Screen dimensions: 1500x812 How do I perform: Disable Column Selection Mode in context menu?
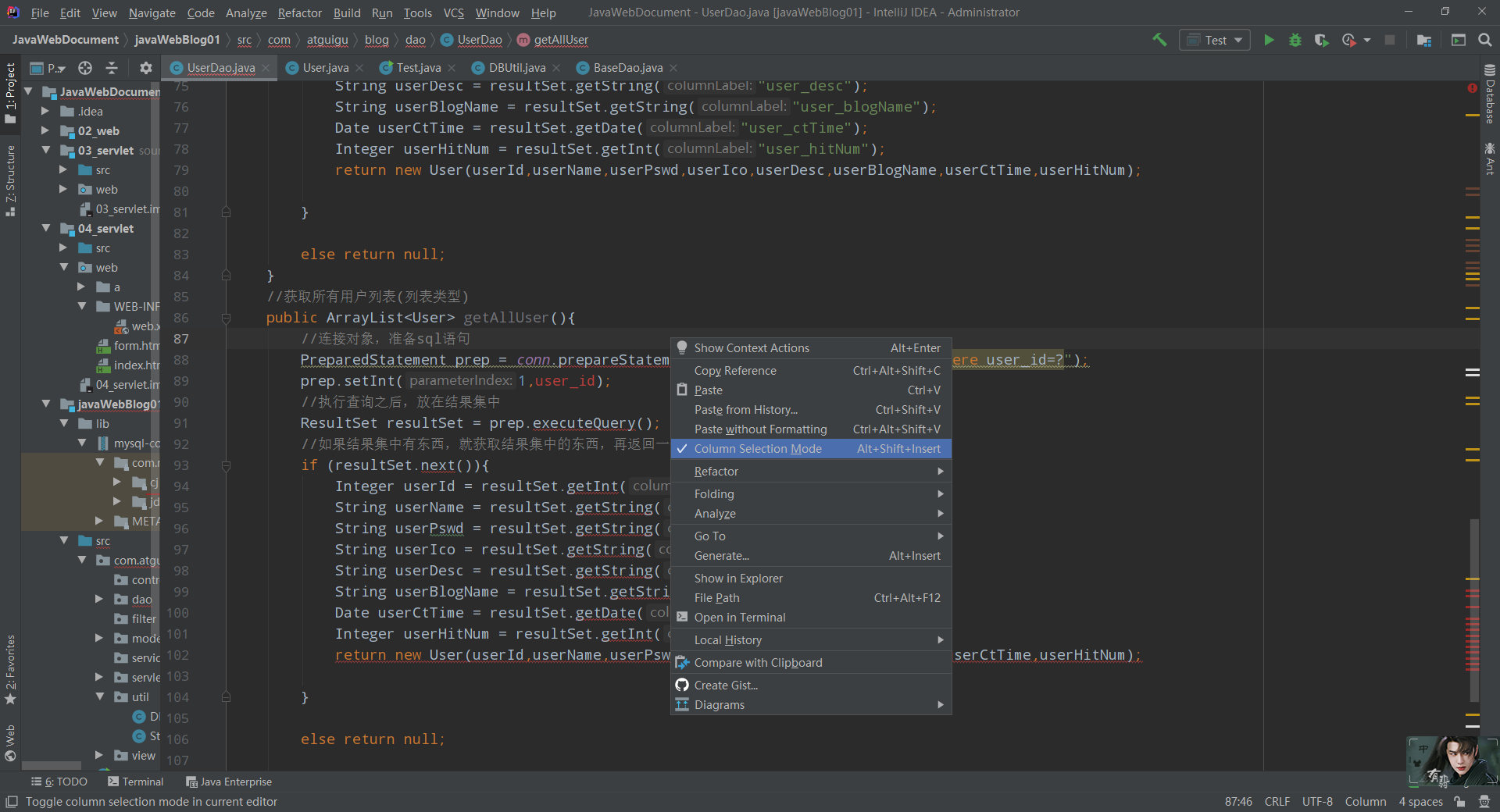[x=758, y=448]
